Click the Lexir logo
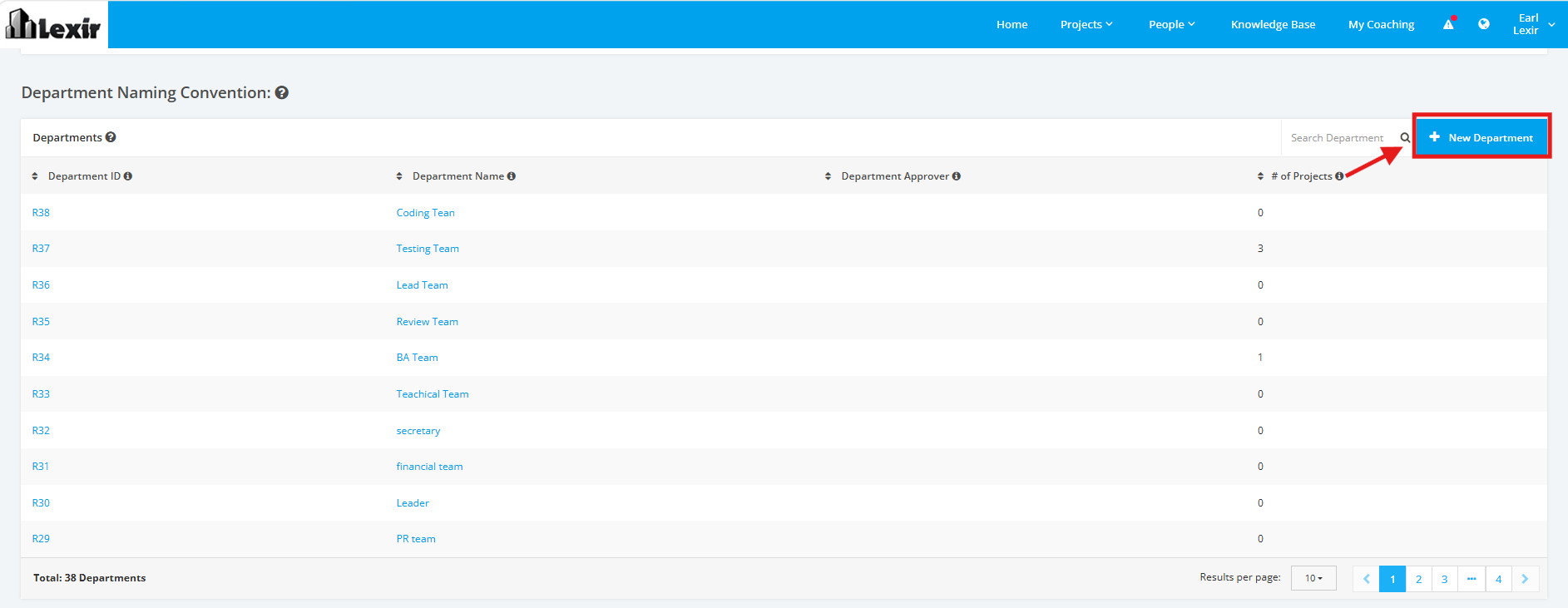This screenshot has height=608, width=1568. pos(53,24)
